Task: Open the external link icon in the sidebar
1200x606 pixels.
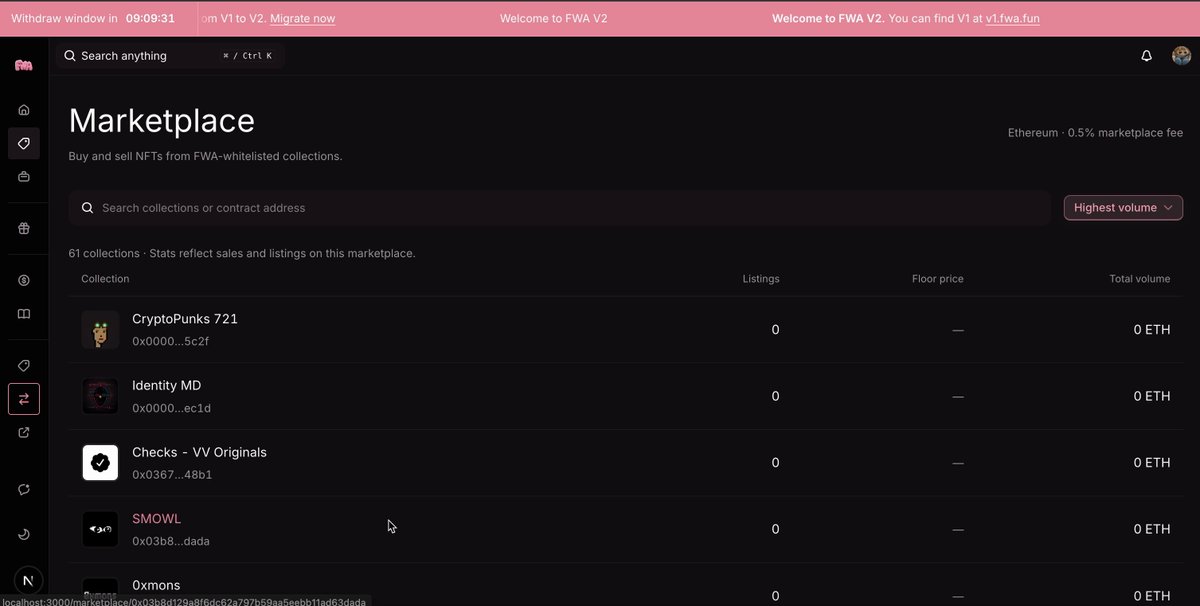Action: coord(24,433)
